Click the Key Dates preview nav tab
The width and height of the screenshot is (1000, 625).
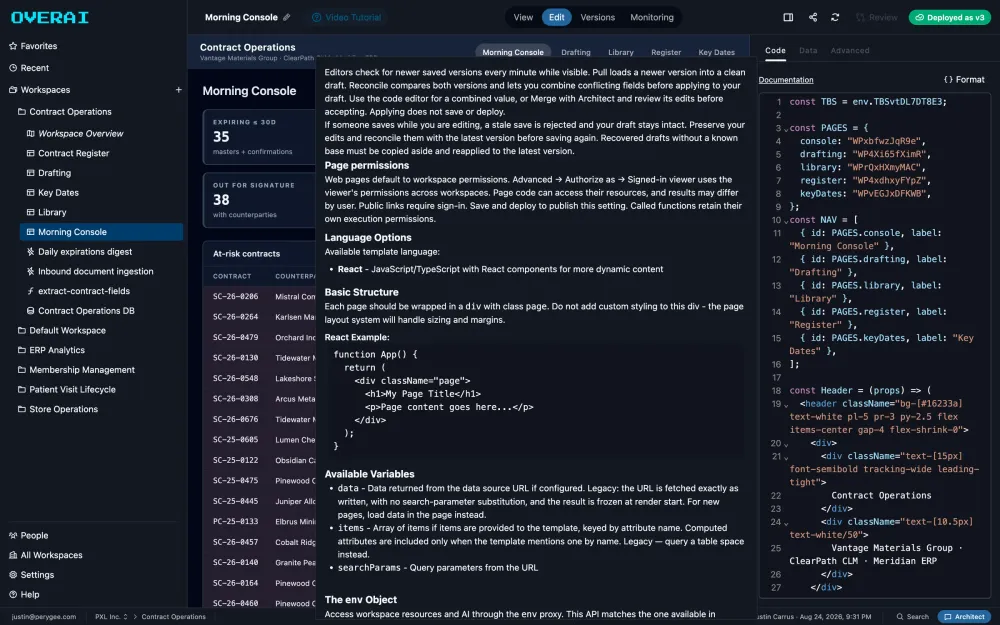716,52
